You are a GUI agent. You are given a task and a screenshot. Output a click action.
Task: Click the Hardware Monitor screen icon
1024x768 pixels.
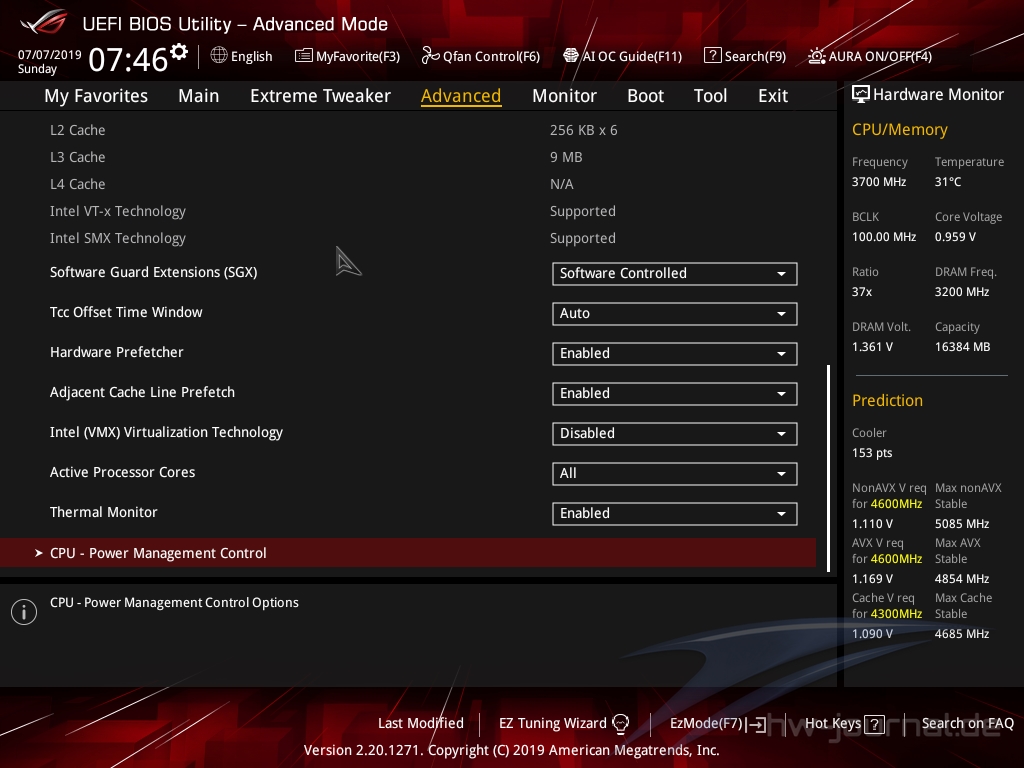[861, 95]
